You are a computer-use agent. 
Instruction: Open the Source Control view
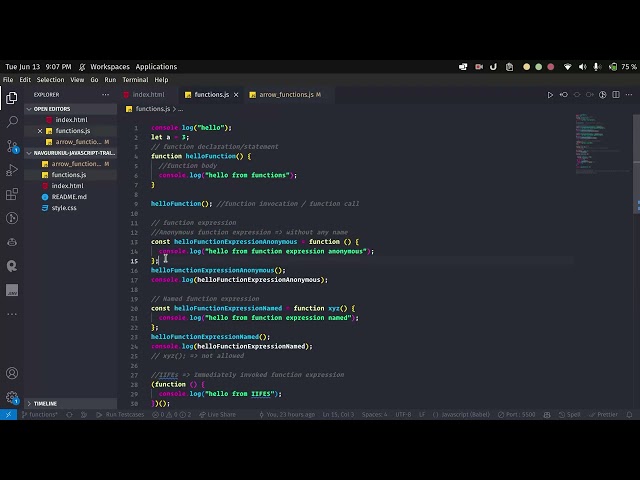[x=12, y=146]
